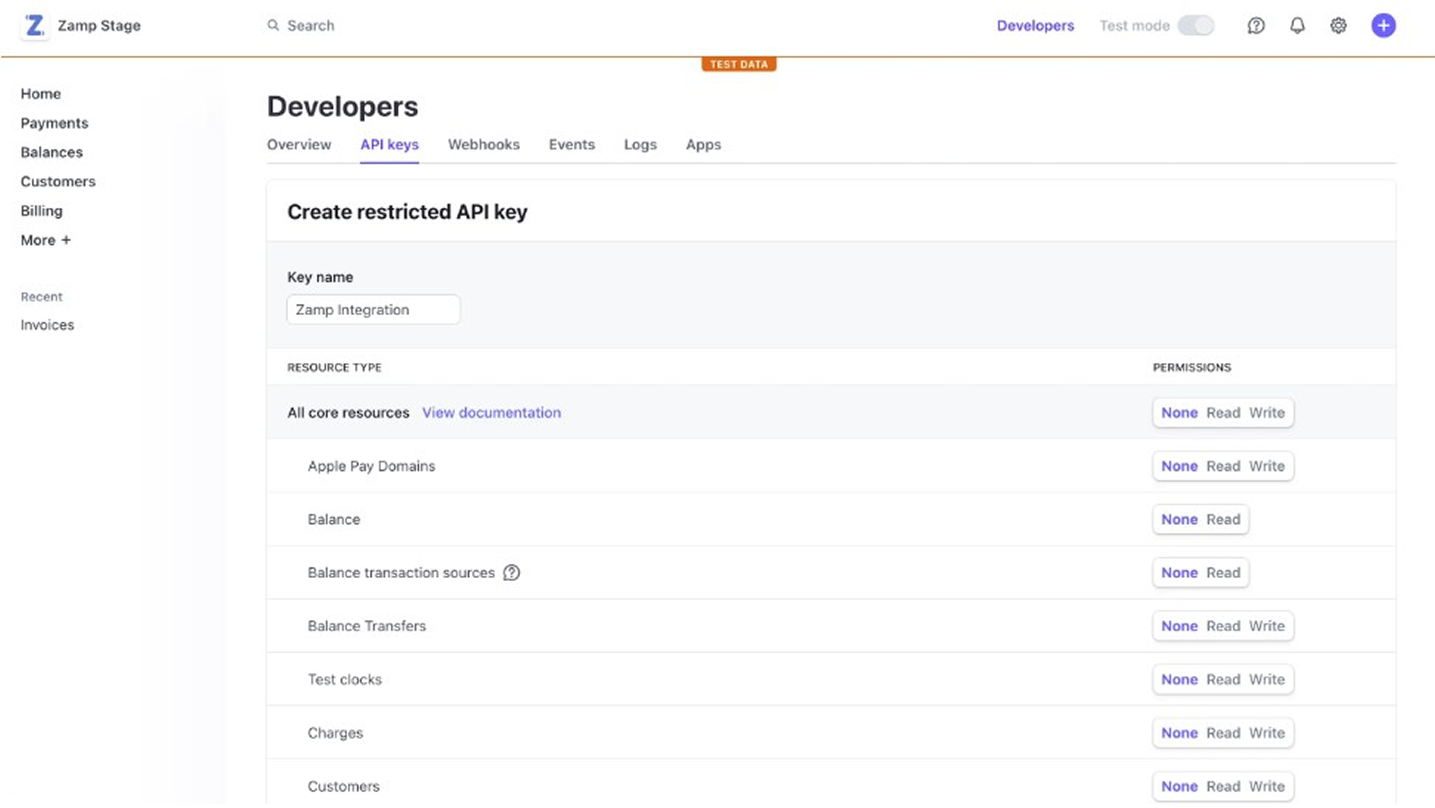The width and height of the screenshot is (1435, 808).
Task: Open the help question mark icon
Action: [x=1256, y=26]
